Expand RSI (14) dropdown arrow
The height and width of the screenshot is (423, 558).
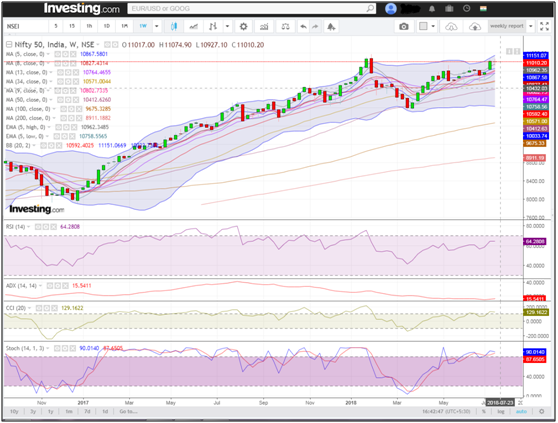coord(28,227)
